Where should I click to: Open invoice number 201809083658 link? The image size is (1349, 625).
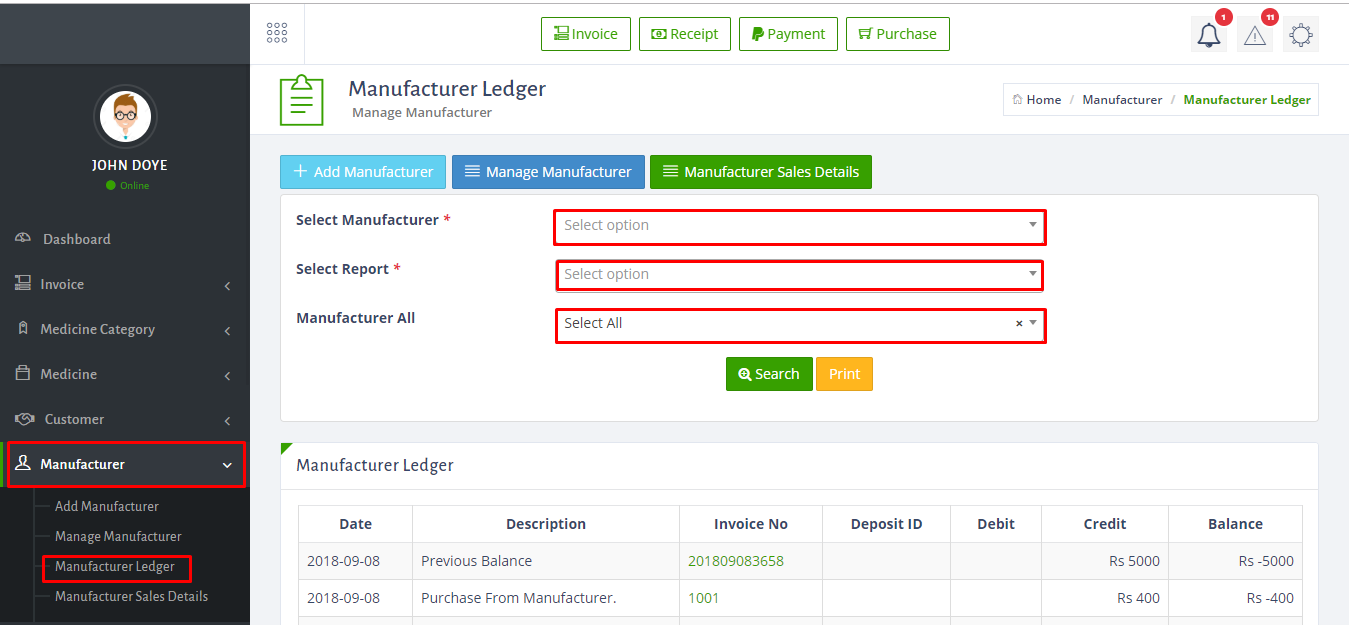(x=735, y=561)
